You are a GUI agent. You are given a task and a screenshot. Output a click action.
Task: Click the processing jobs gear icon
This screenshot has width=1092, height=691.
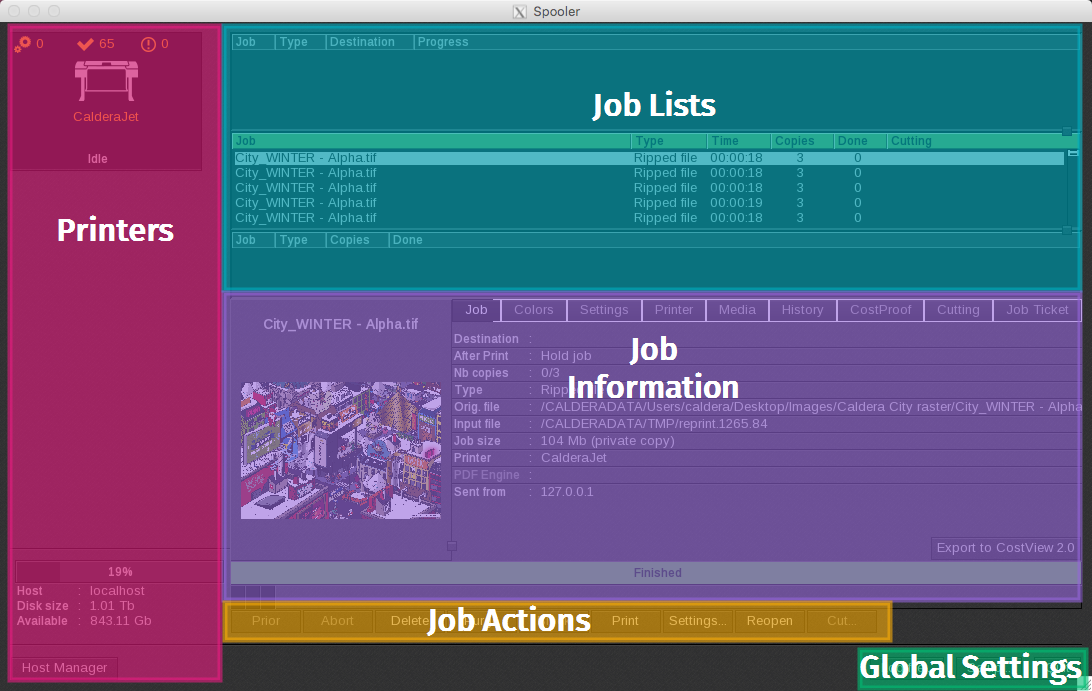pos(23,44)
